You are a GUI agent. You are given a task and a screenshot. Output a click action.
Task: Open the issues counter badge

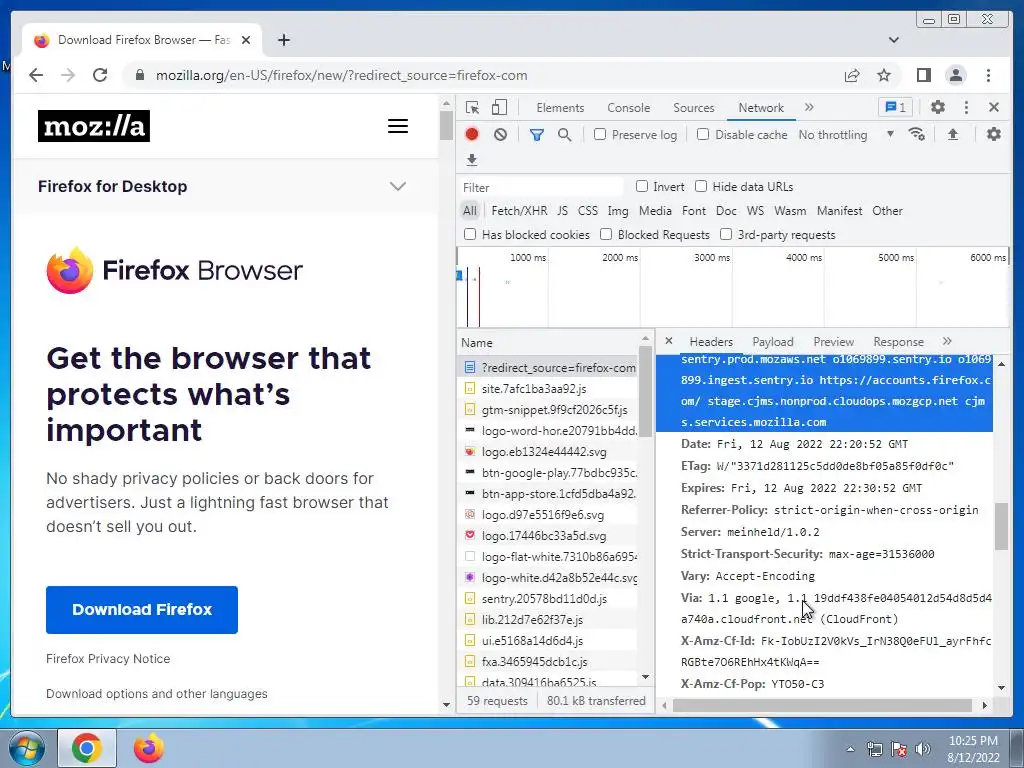(895, 107)
